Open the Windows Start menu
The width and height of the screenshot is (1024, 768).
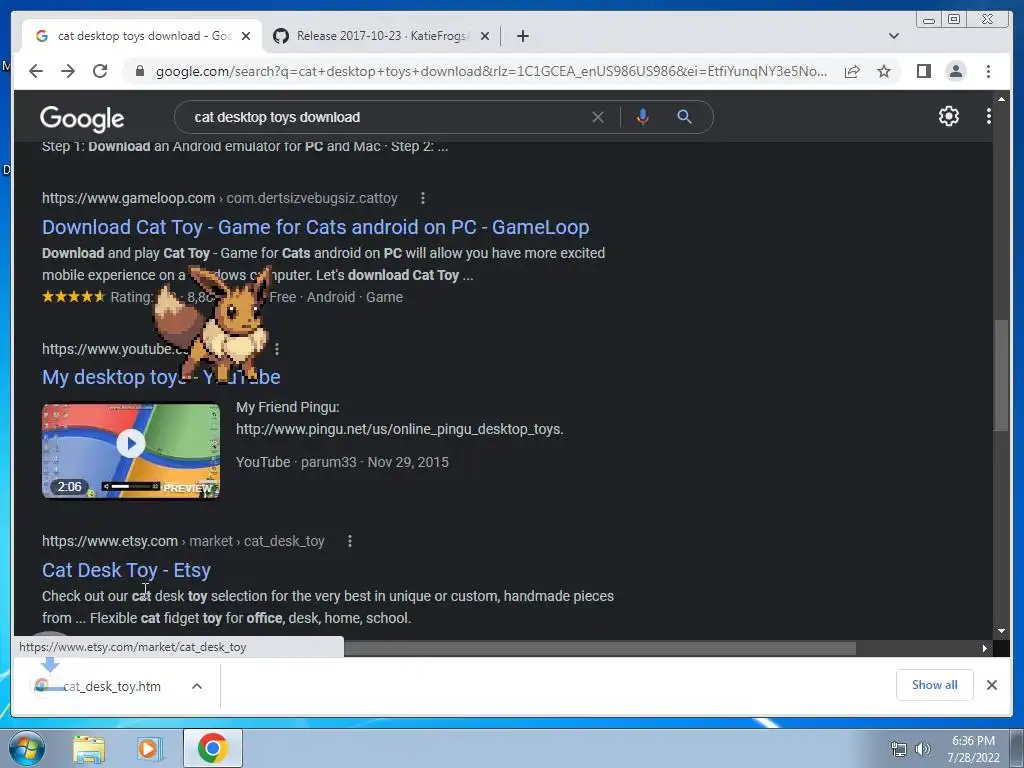(27, 748)
